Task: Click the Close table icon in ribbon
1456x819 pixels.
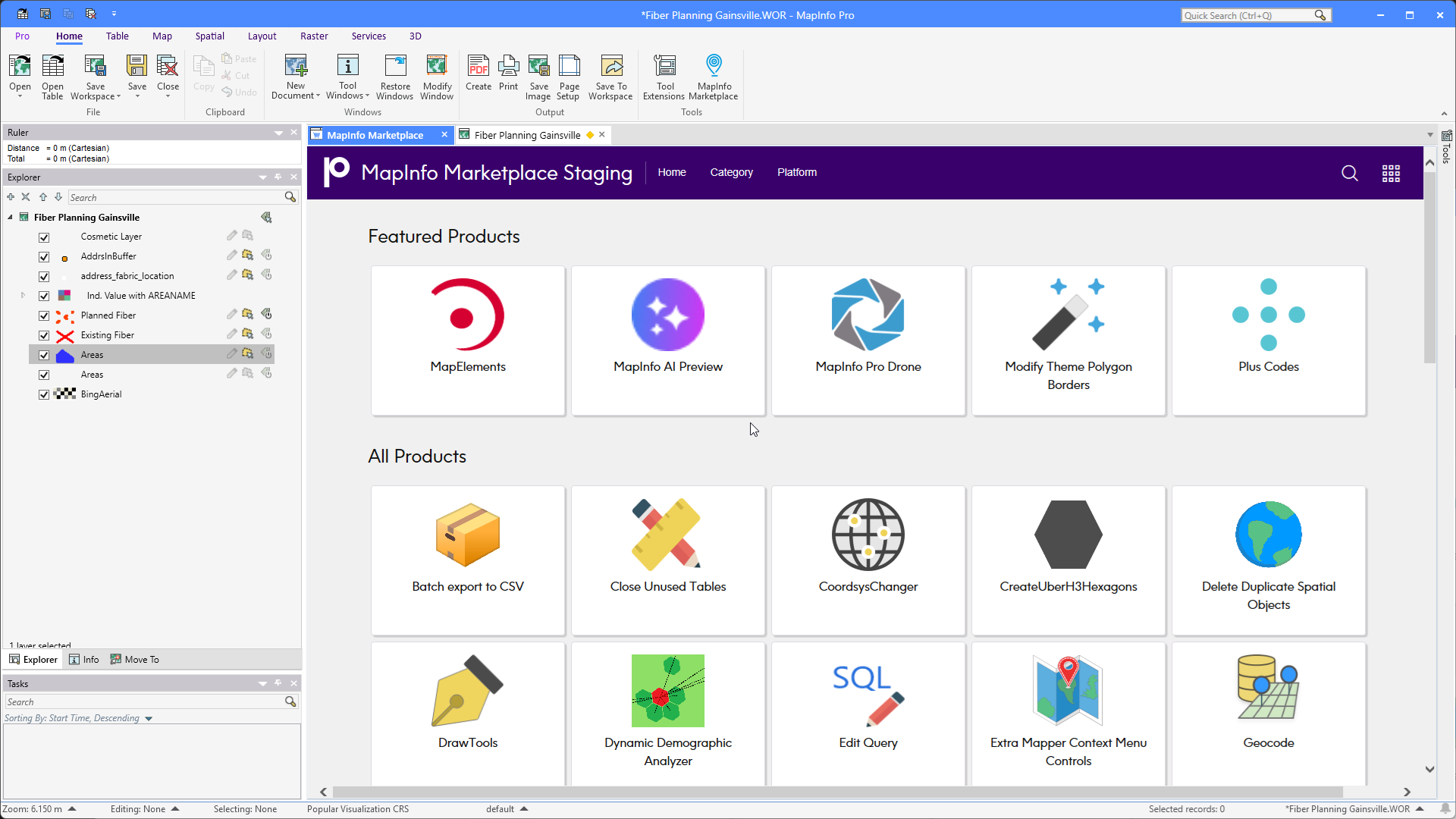Action: click(x=168, y=67)
